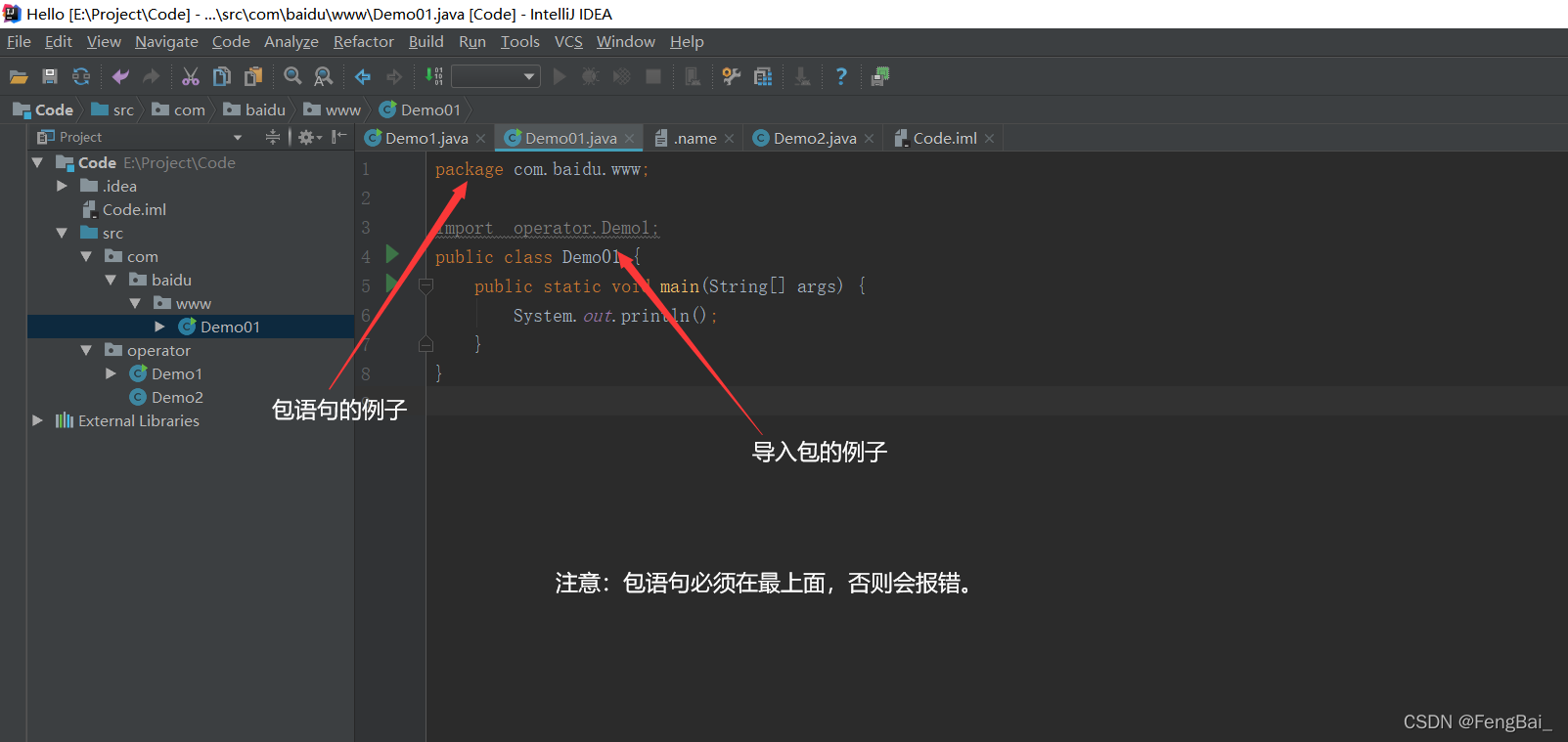Click the Make Project build icon
The image size is (1568, 742).
(x=433, y=76)
